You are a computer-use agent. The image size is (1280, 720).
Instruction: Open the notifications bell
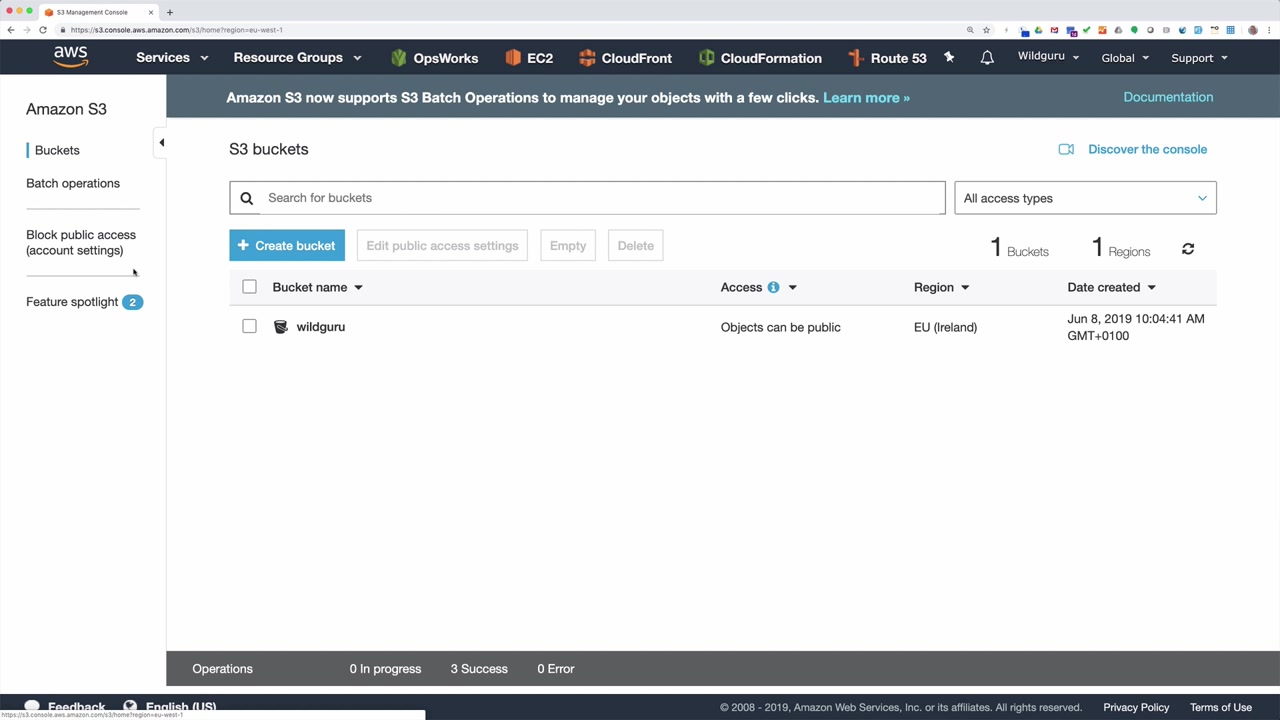(x=987, y=58)
